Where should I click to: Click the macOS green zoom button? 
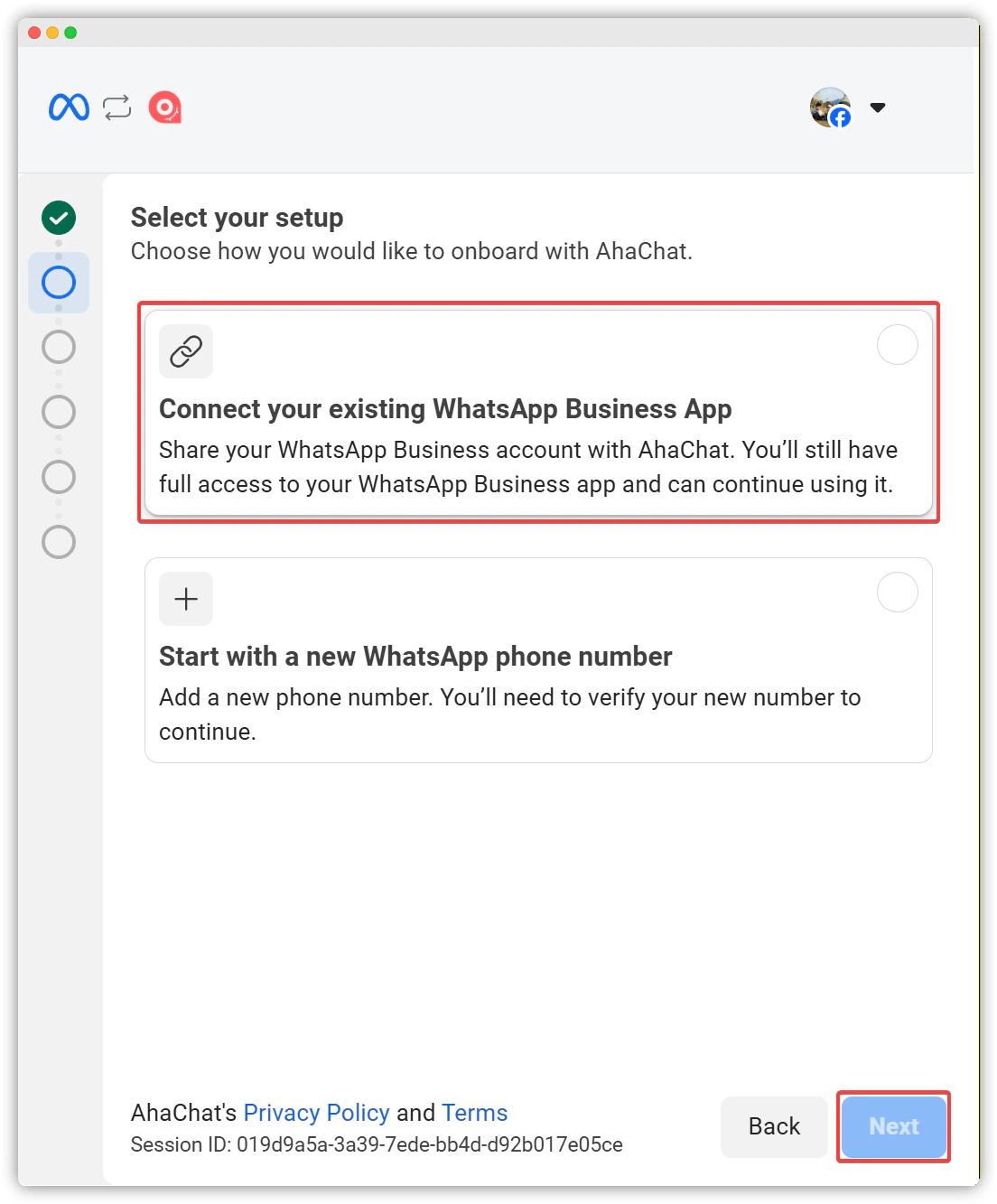click(x=70, y=33)
